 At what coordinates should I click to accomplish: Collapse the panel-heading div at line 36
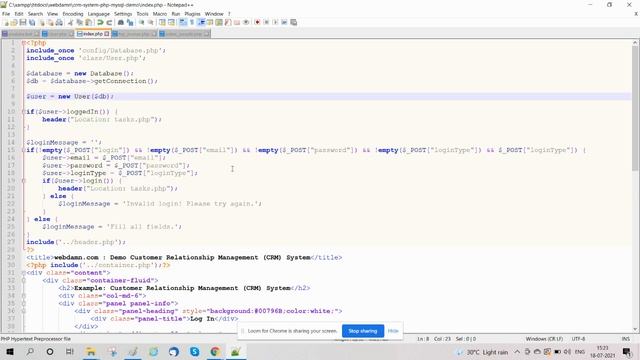[24, 311]
